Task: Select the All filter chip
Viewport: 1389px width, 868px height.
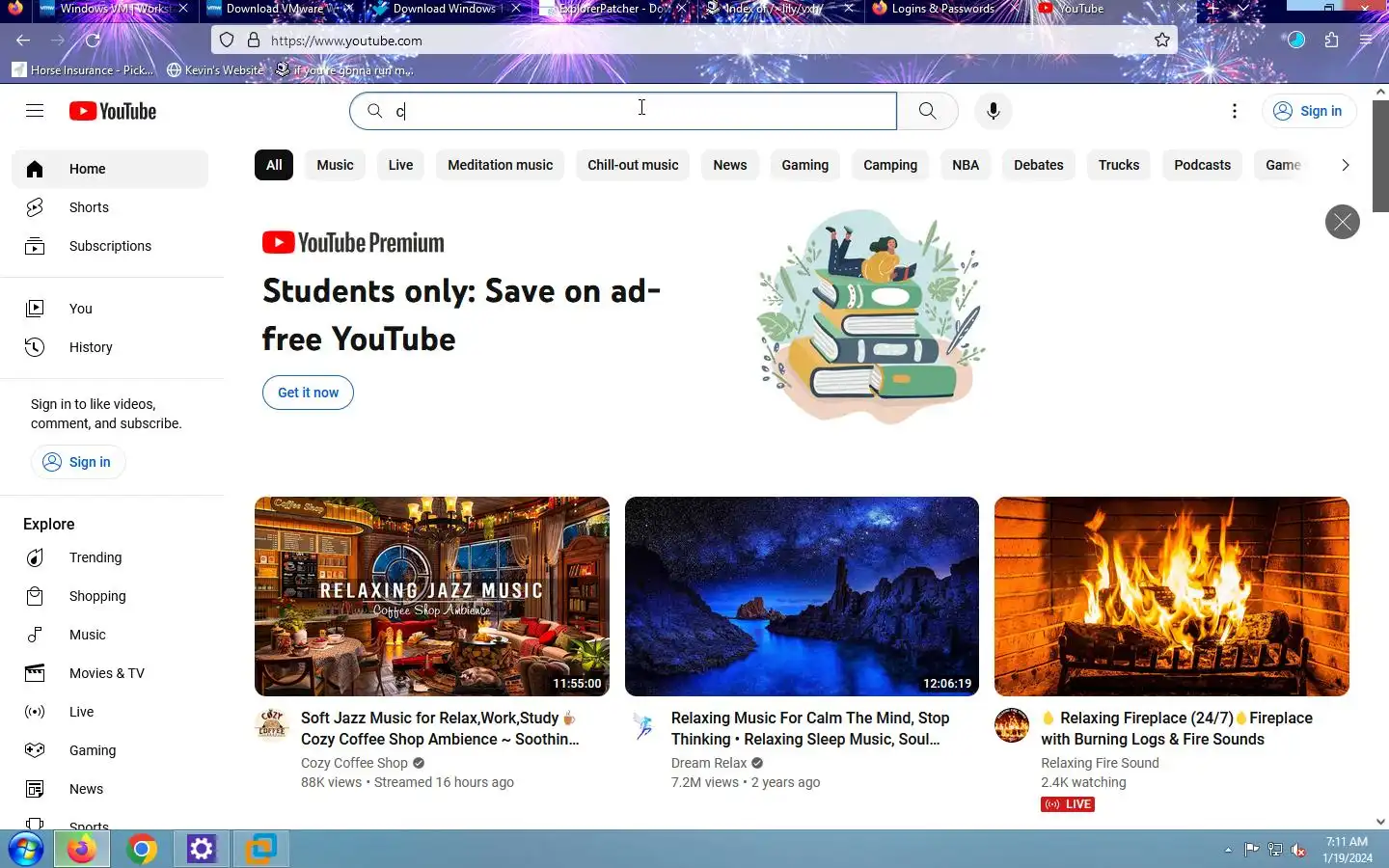Action: coord(274,165)
